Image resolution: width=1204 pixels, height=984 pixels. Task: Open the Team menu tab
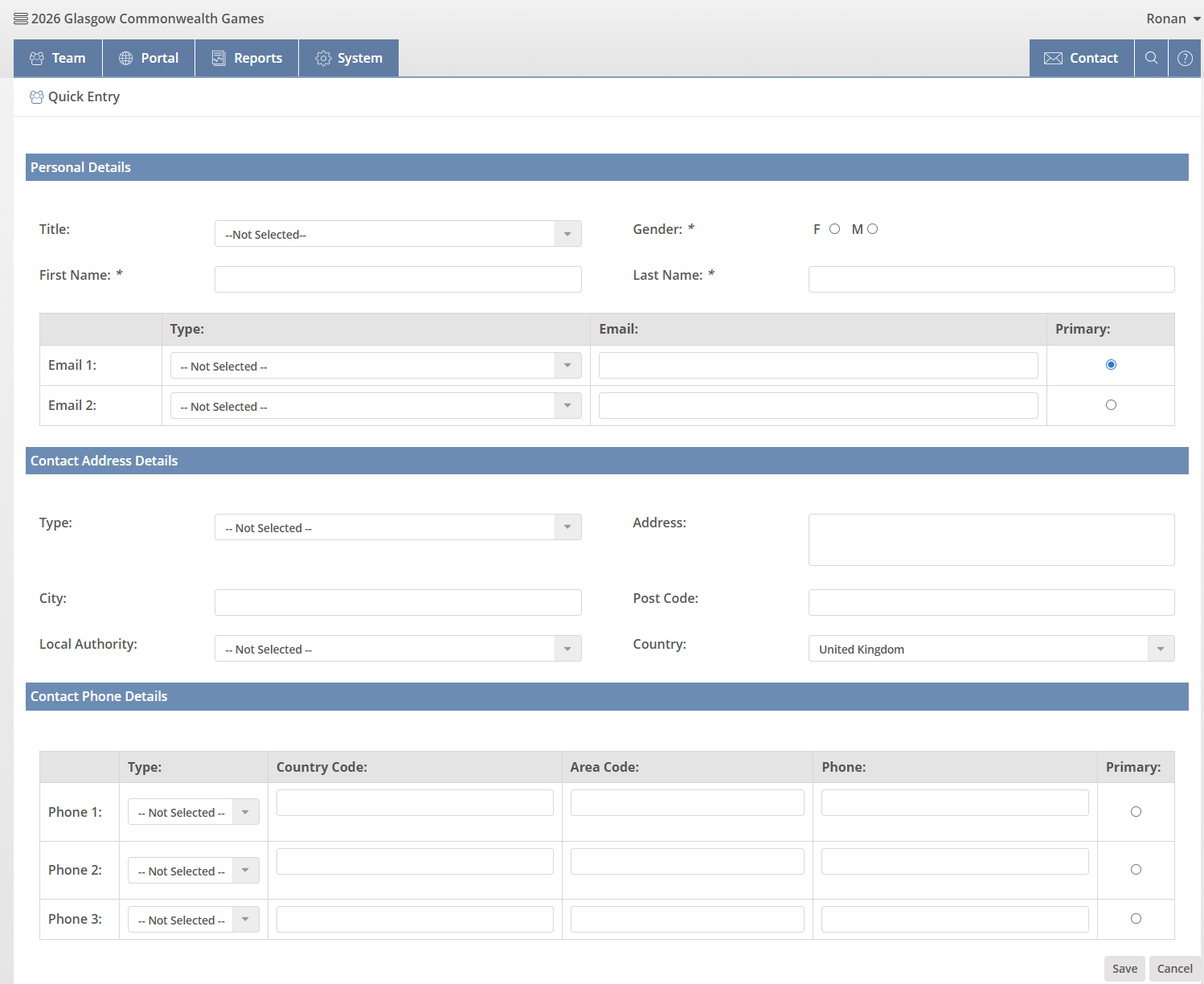pyautogui.click(x=58, y=58)
